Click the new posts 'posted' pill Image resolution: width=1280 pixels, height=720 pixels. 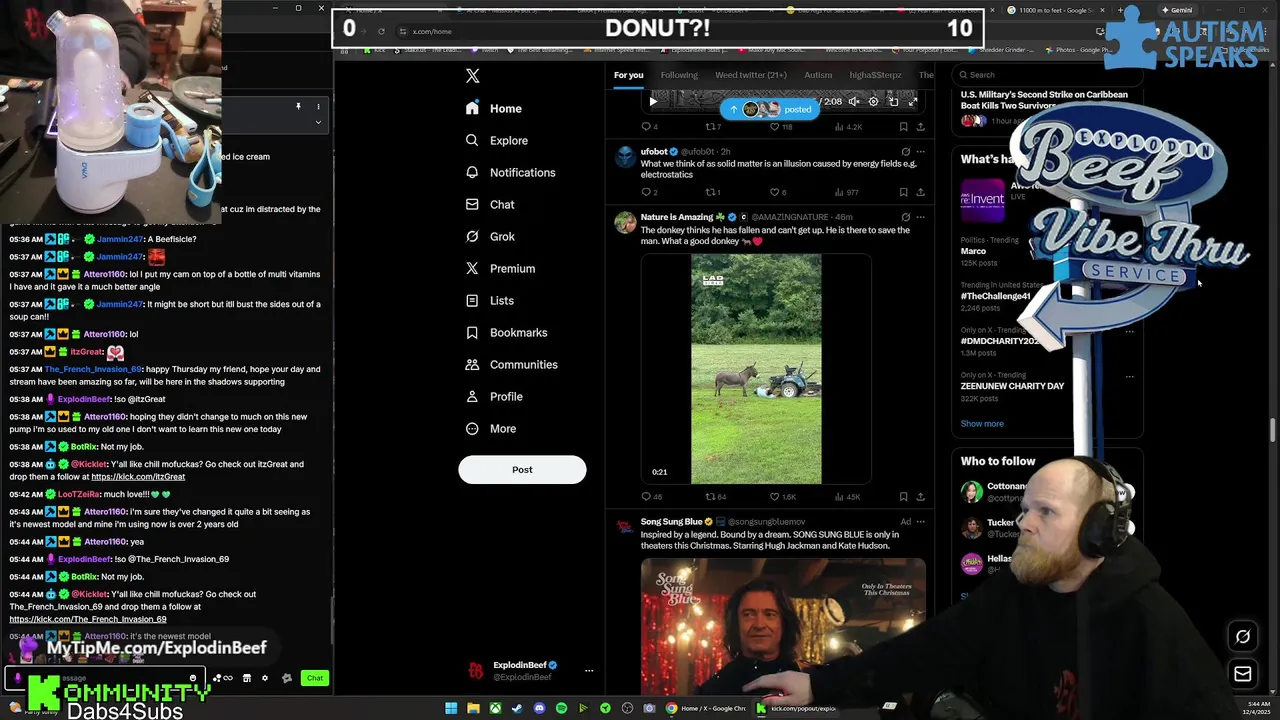point(770,109)
